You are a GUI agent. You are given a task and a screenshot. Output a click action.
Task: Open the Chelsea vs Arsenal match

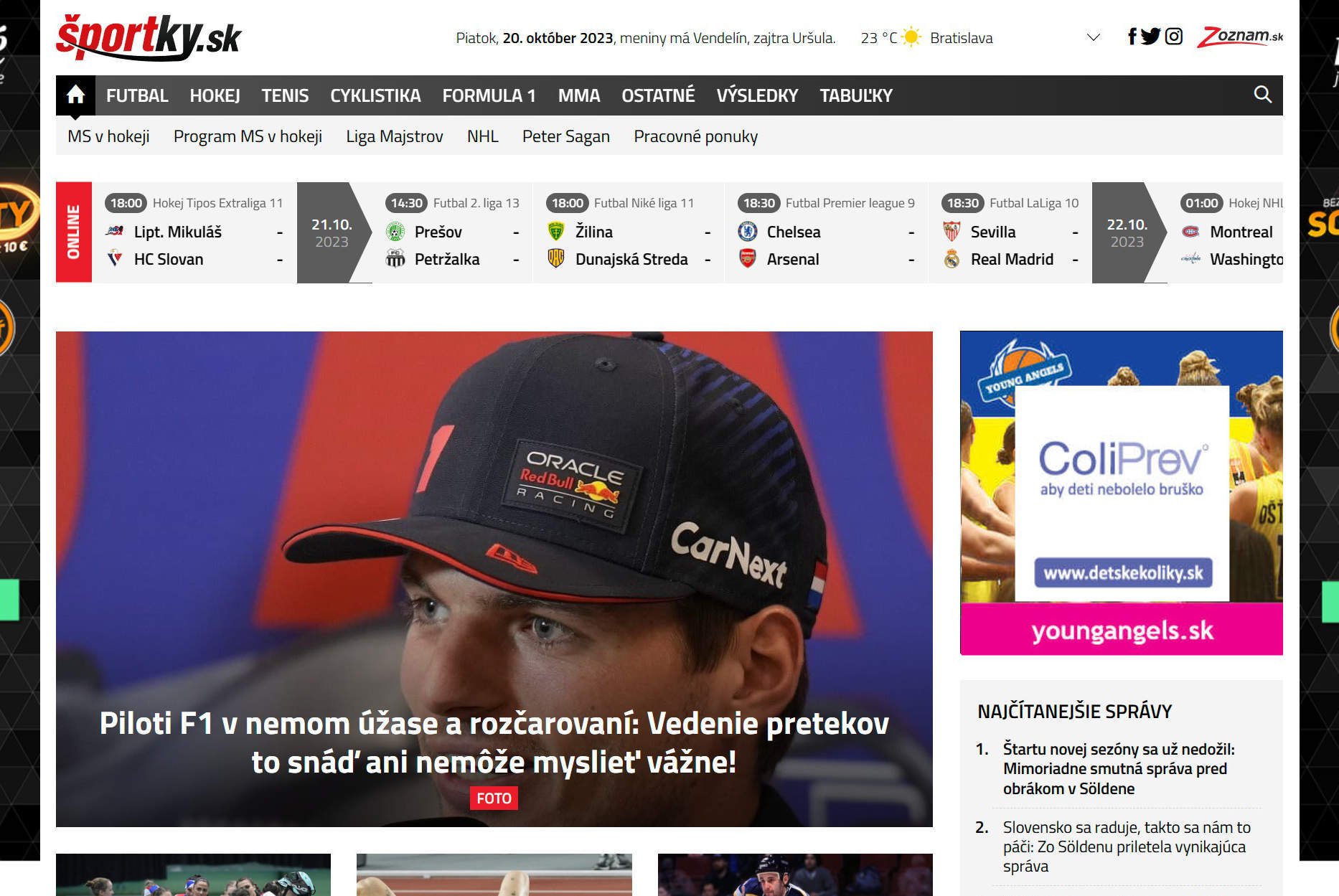tap(827, 232)
